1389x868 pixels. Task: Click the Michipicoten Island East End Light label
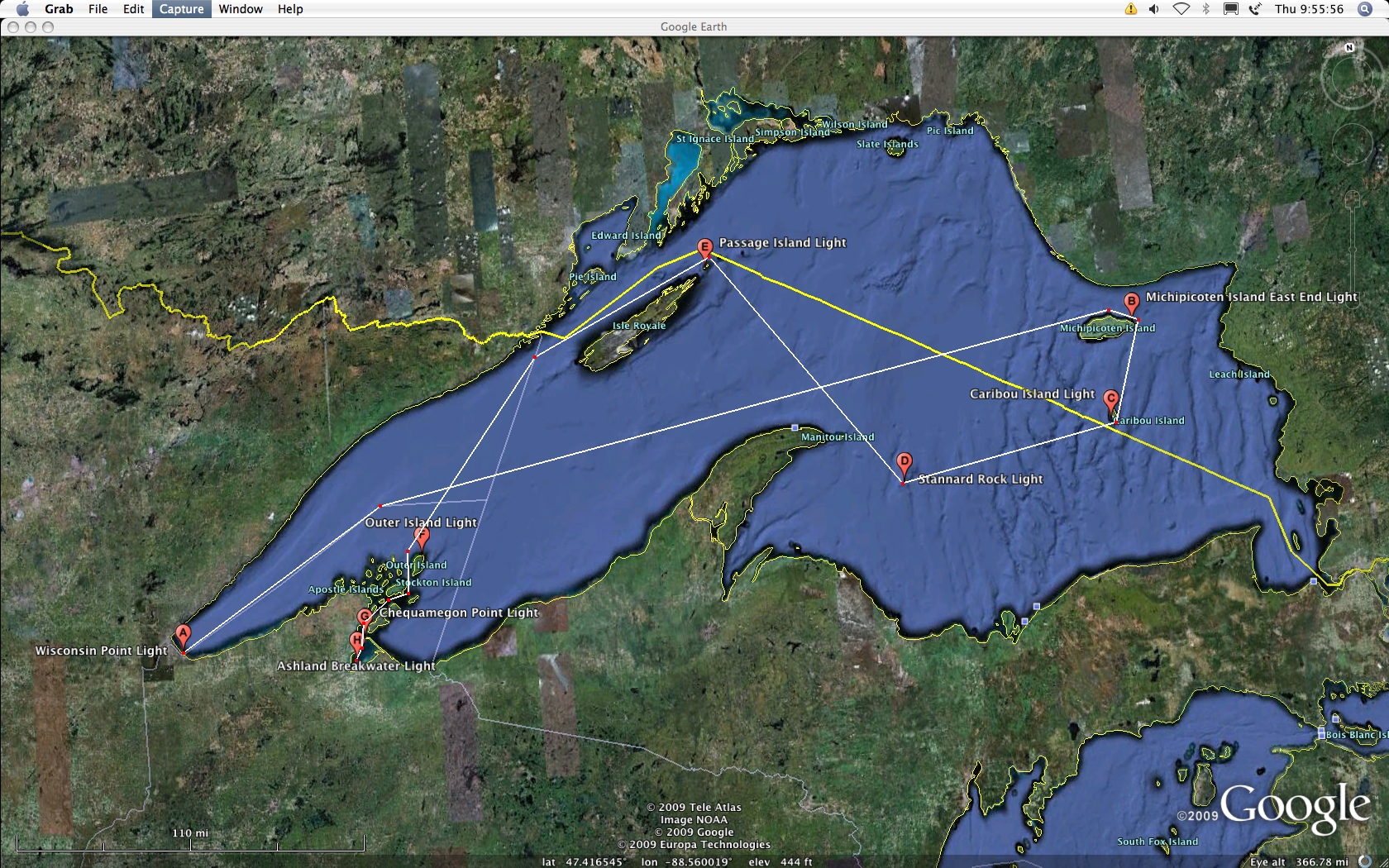pyautogui.click(x=1251, y=297)
